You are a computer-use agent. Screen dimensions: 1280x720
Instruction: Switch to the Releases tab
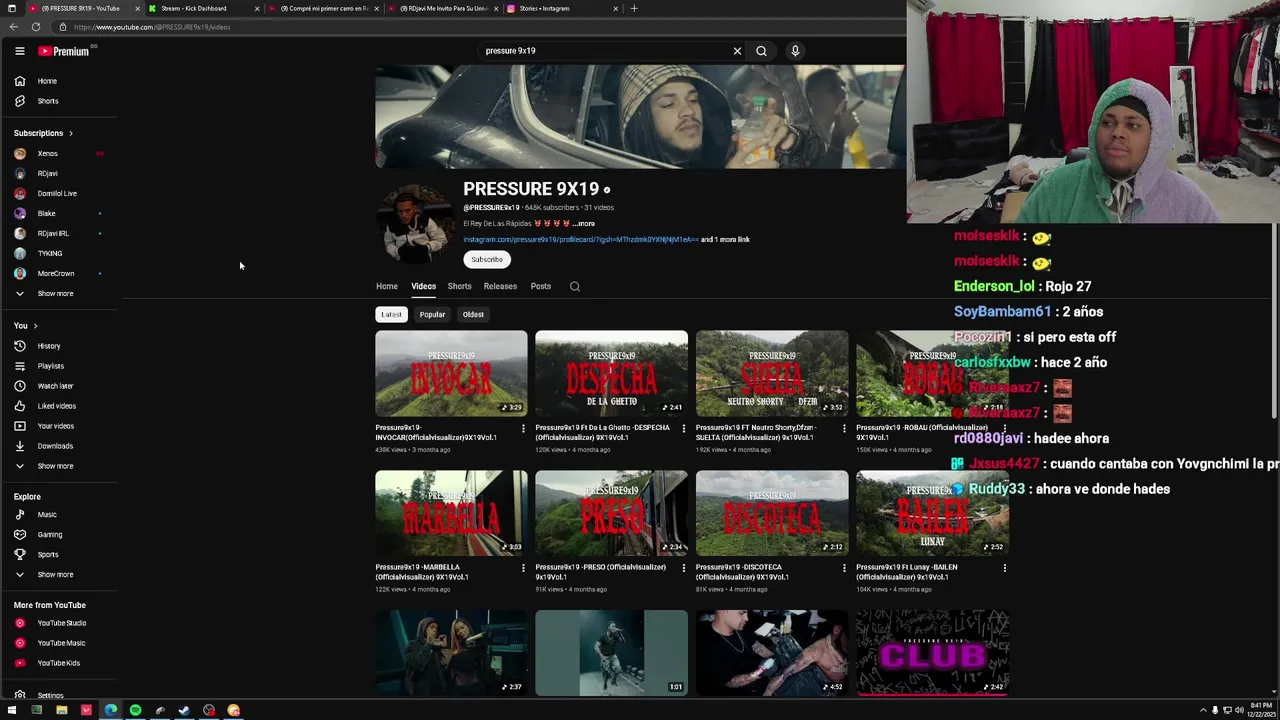click(500, 287)
